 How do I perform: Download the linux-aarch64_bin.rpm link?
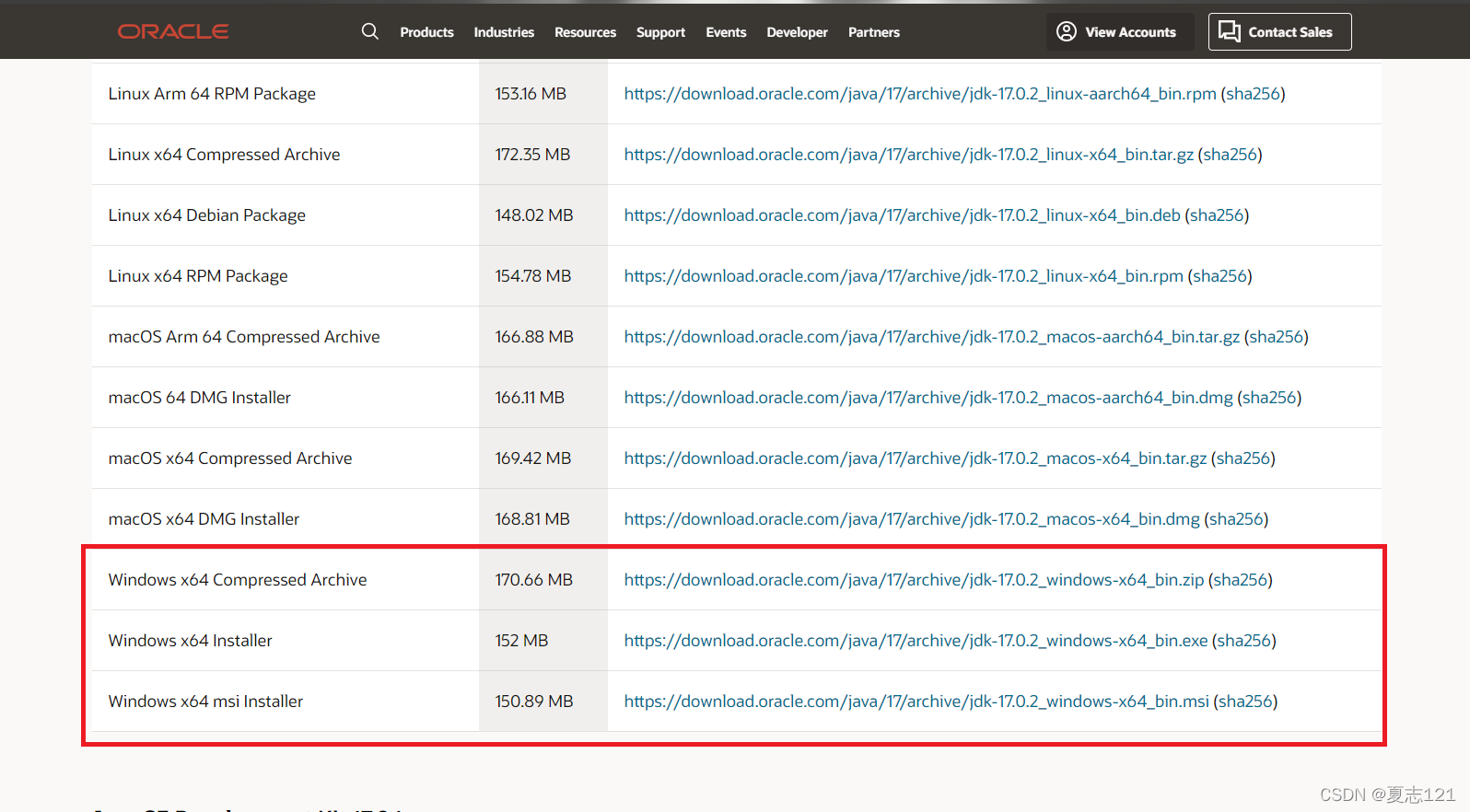coord(920,94)
